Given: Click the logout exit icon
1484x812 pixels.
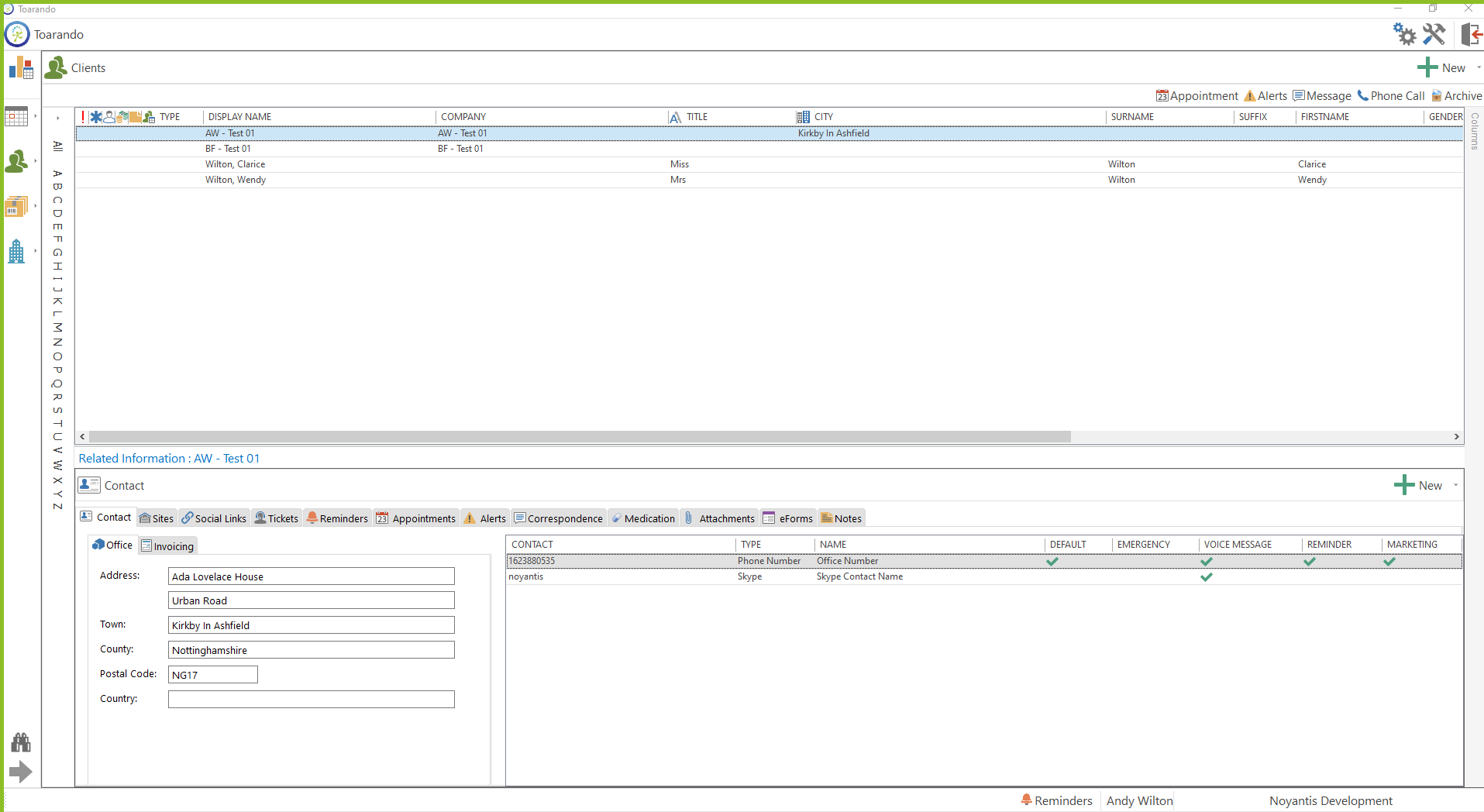Looking at the screenshot, I should 1471,34.
